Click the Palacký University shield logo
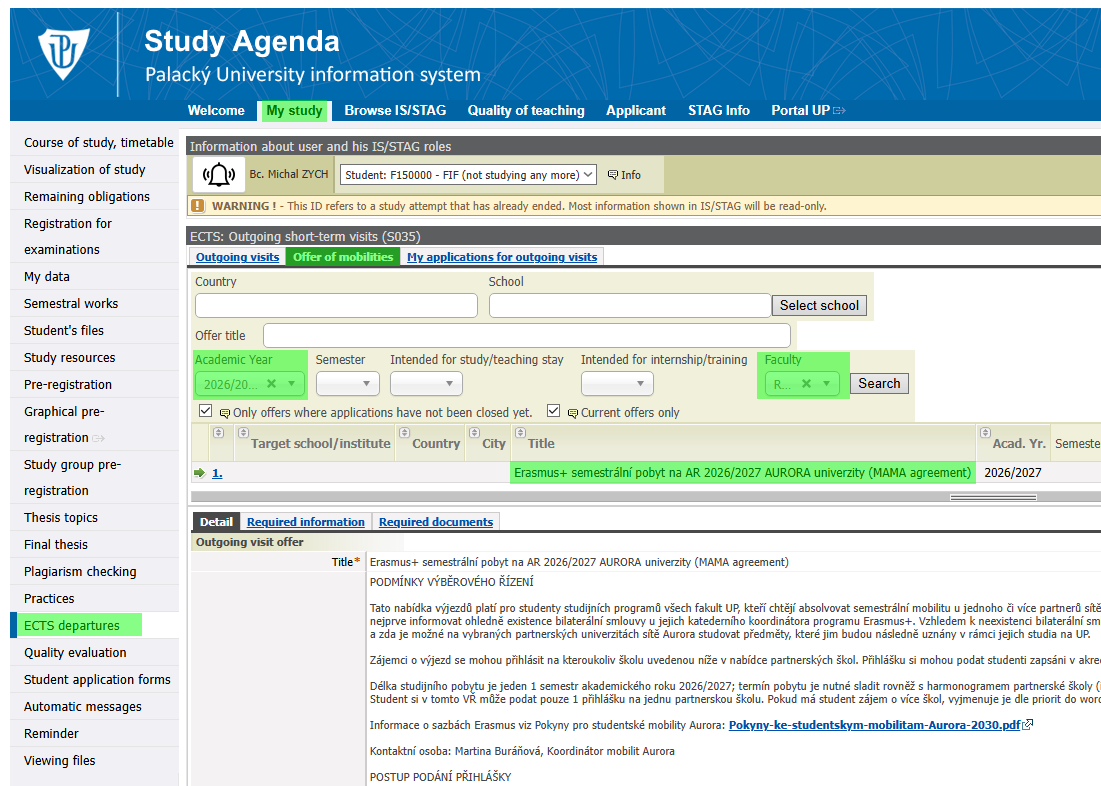Image resolution: width=1101 pixels, height=786 pixels. (x=64, y=55)
